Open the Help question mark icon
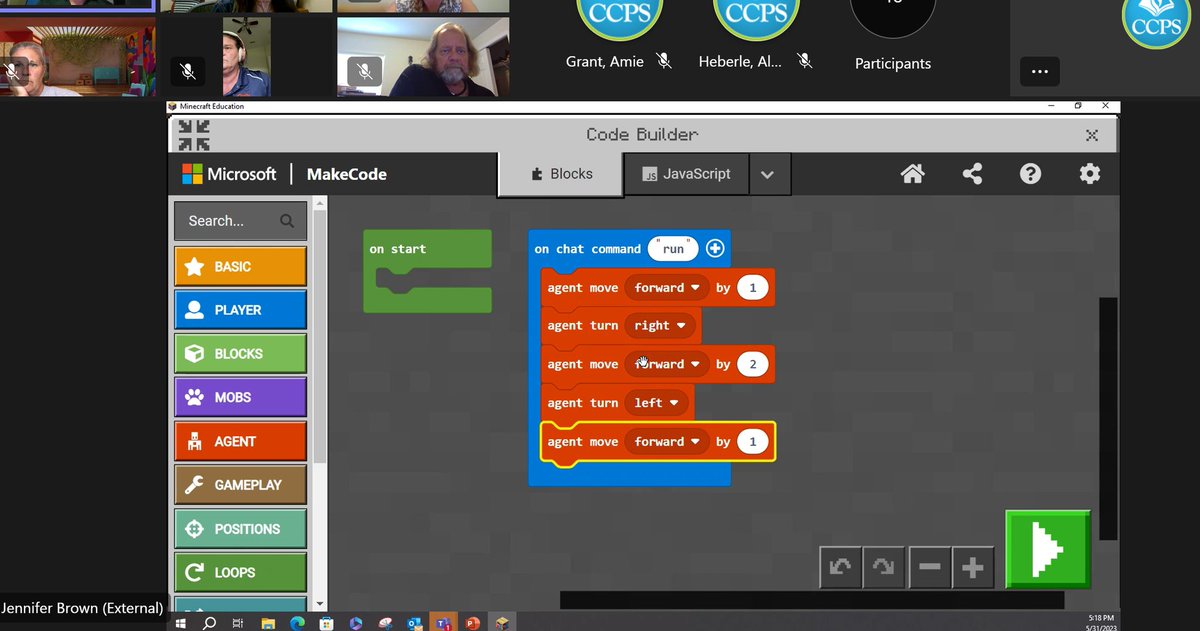 [x=1030, y=174]
